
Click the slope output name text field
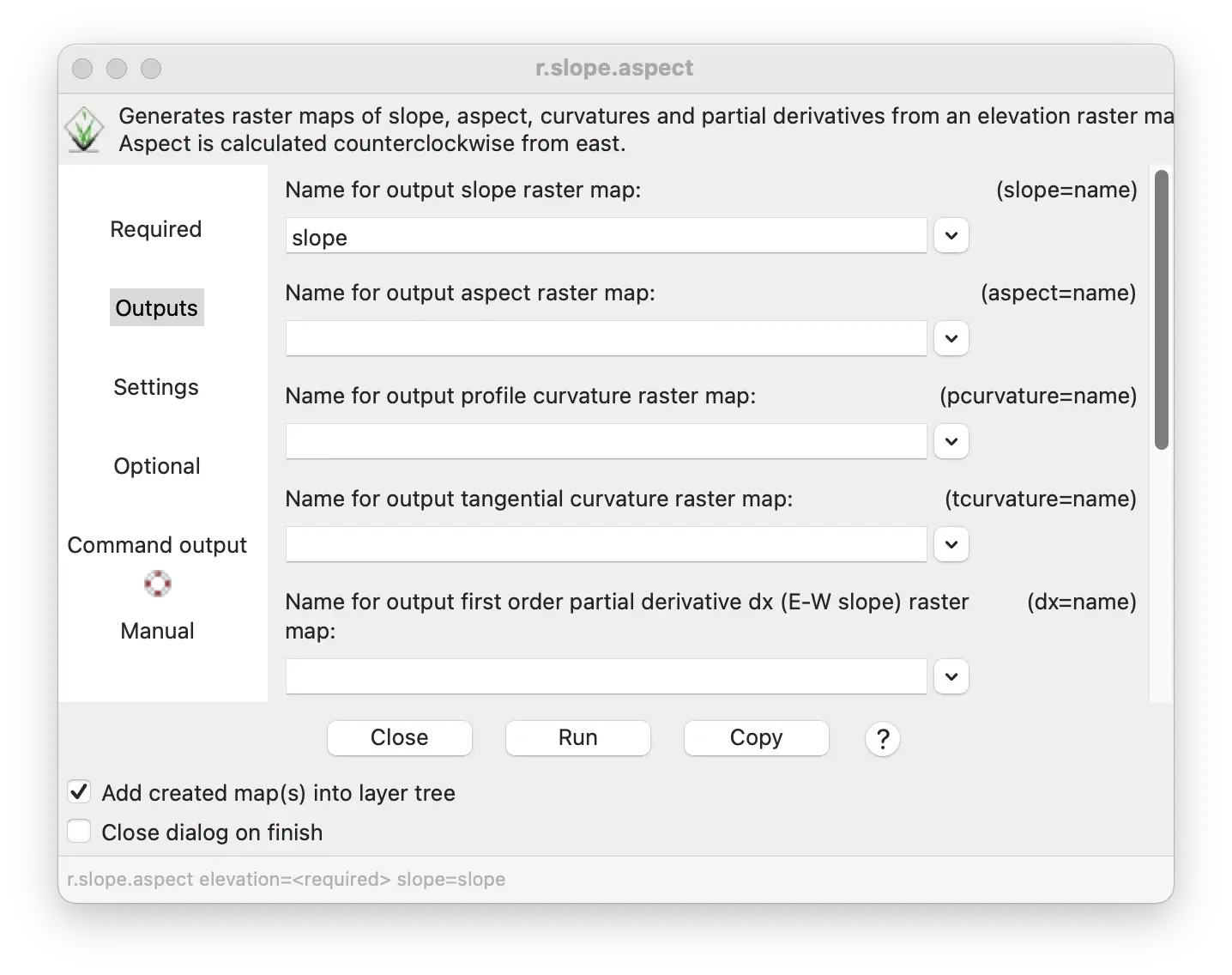[x=606, y=236]
